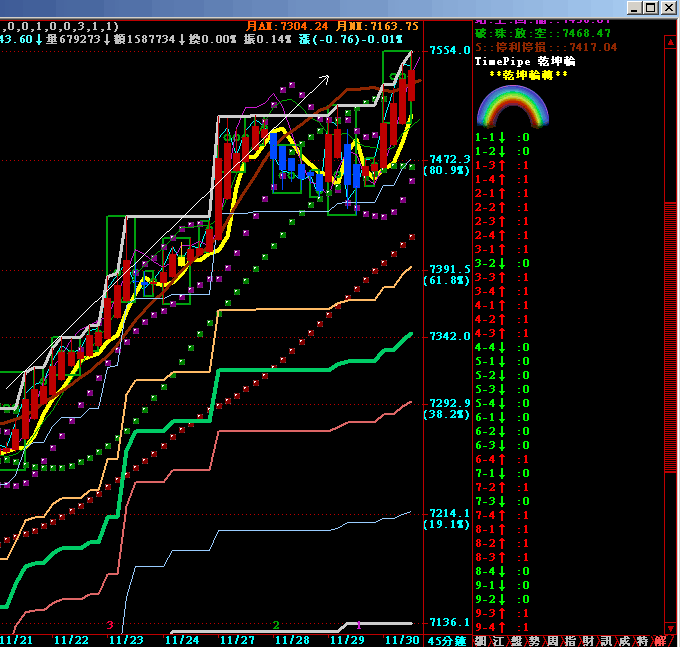
Task: Maximize the chart window
Action: [651, 7]
